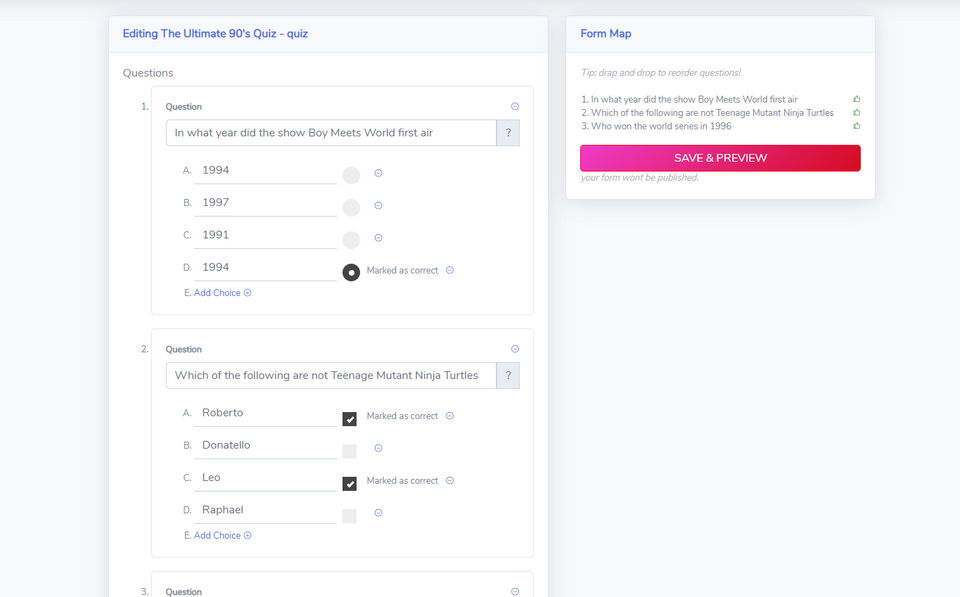Click Editing The Ultimate 90's Quiz heading

215,34
